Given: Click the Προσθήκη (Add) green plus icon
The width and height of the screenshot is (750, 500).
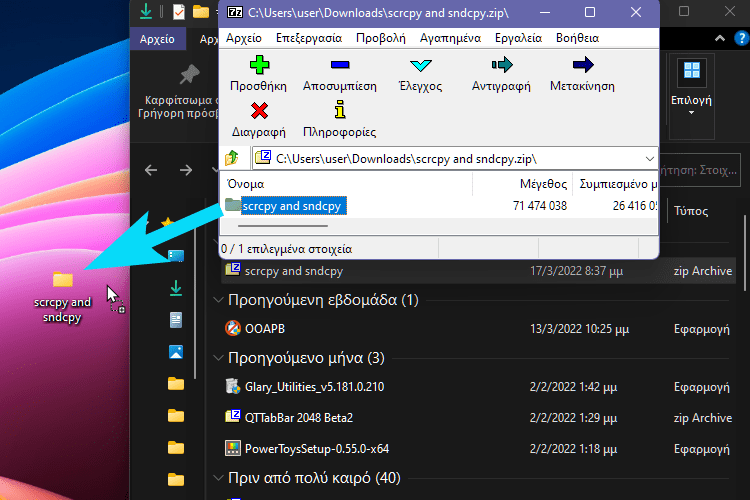Looking at the screenshot, I should (259, 65).
